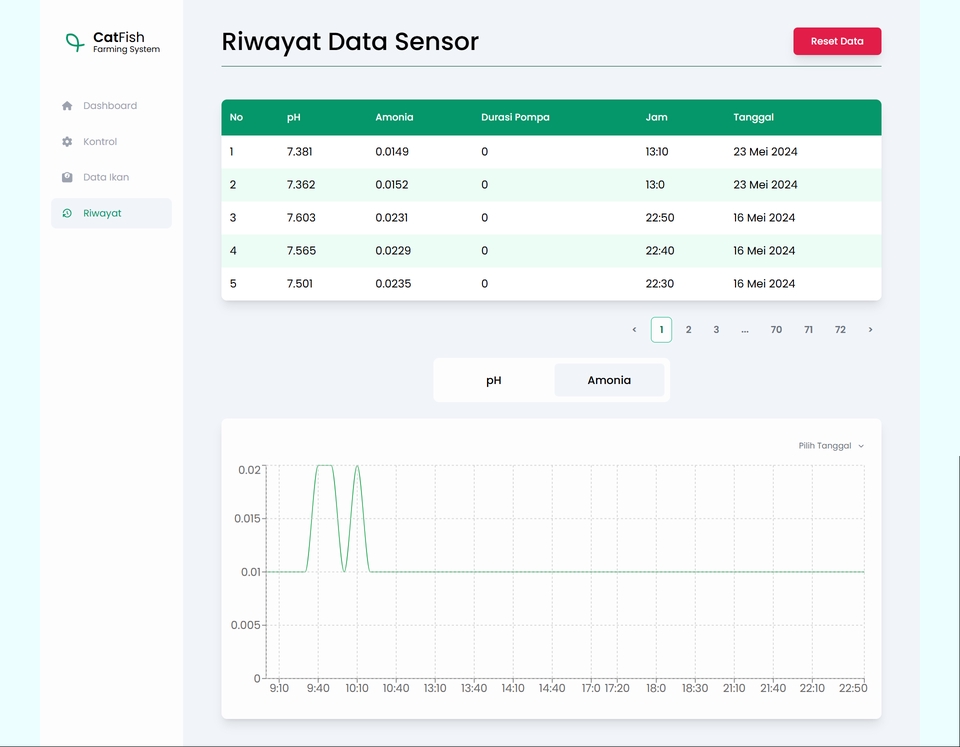Open the Dashboard menu item
Viewport: 960px width, 747px height.
coord(110,106)
